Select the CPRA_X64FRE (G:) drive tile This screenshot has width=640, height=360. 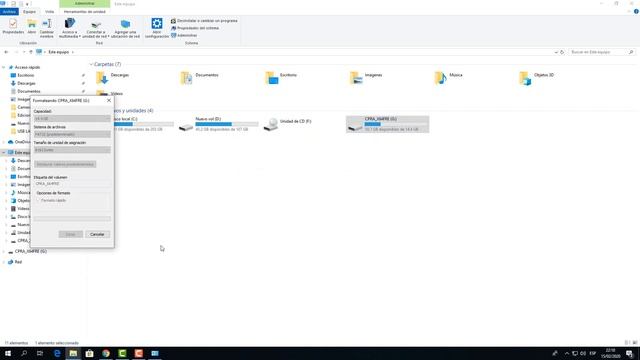click(388, 124)
